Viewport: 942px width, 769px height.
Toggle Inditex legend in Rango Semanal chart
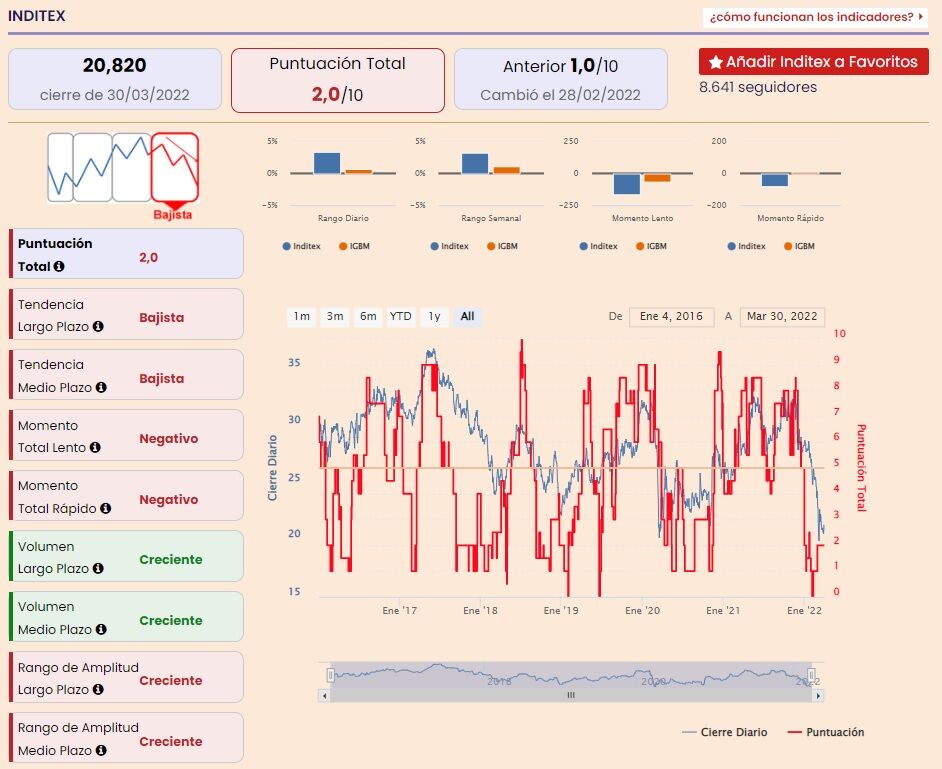(x=449, y=246)
